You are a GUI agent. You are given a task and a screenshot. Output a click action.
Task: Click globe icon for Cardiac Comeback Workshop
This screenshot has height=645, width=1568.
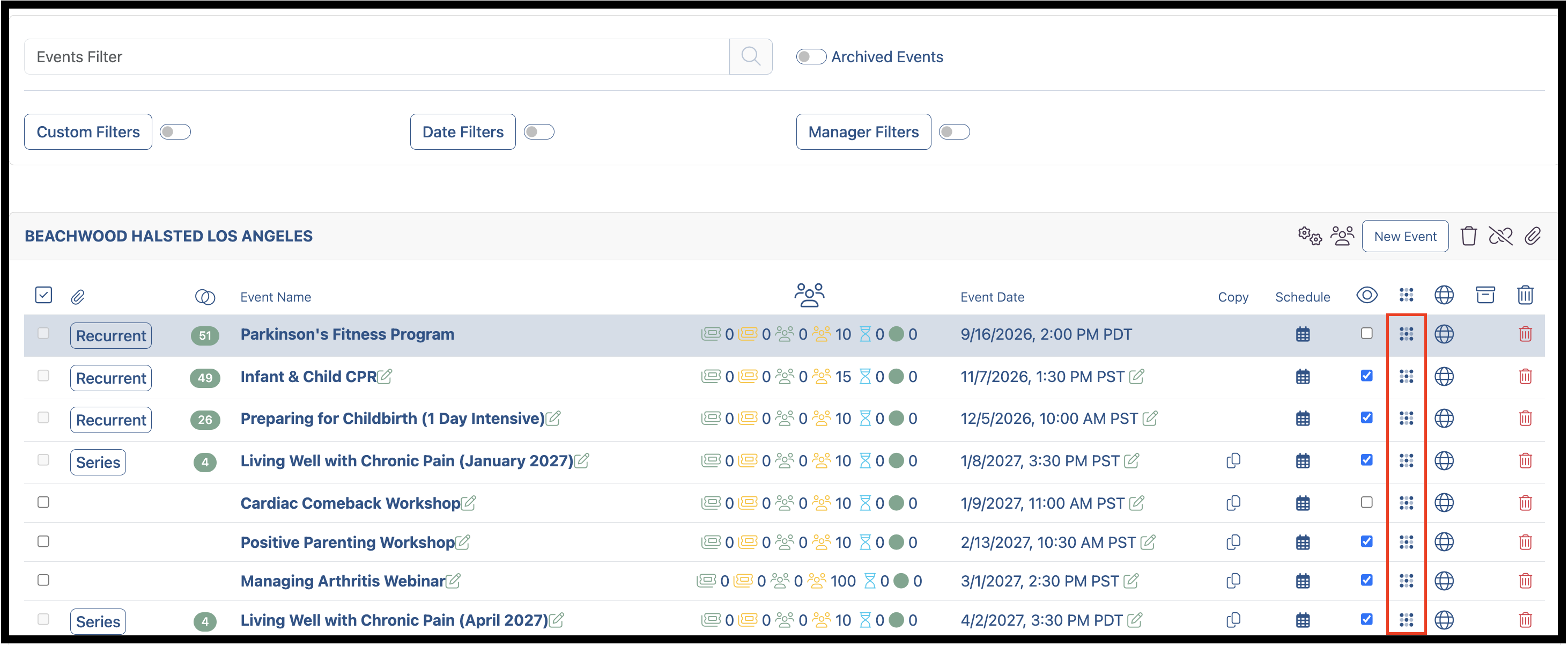[x=1444, y=503]
